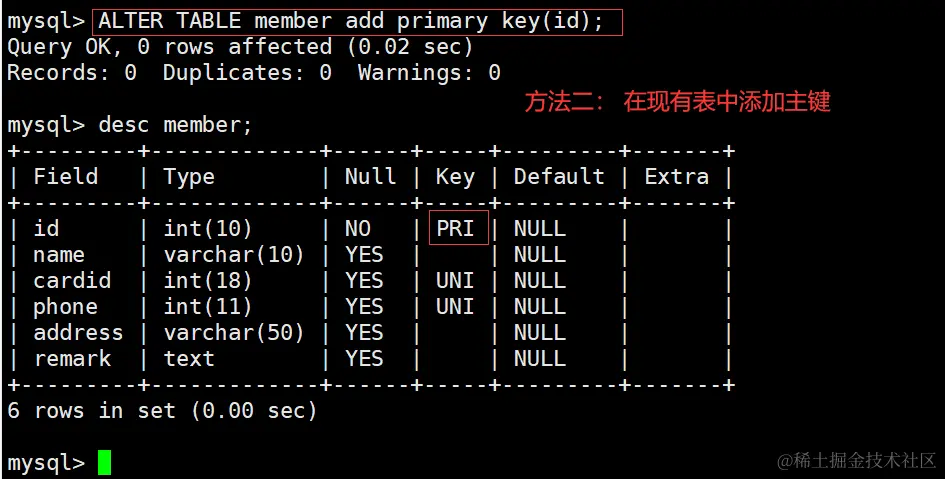Screen dimensions: 945x479
Task: Click the red Chinese annotation text
Action: 677,101
